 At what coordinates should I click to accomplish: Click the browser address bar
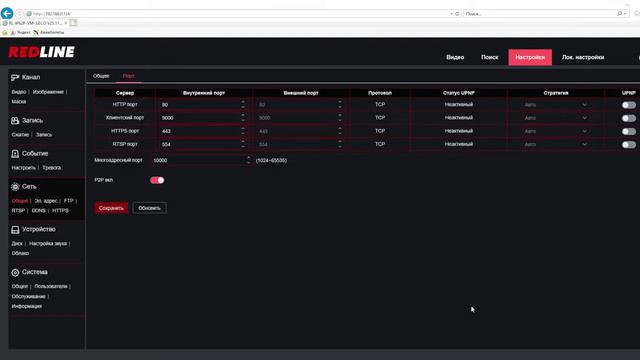[x=237, y=13]
